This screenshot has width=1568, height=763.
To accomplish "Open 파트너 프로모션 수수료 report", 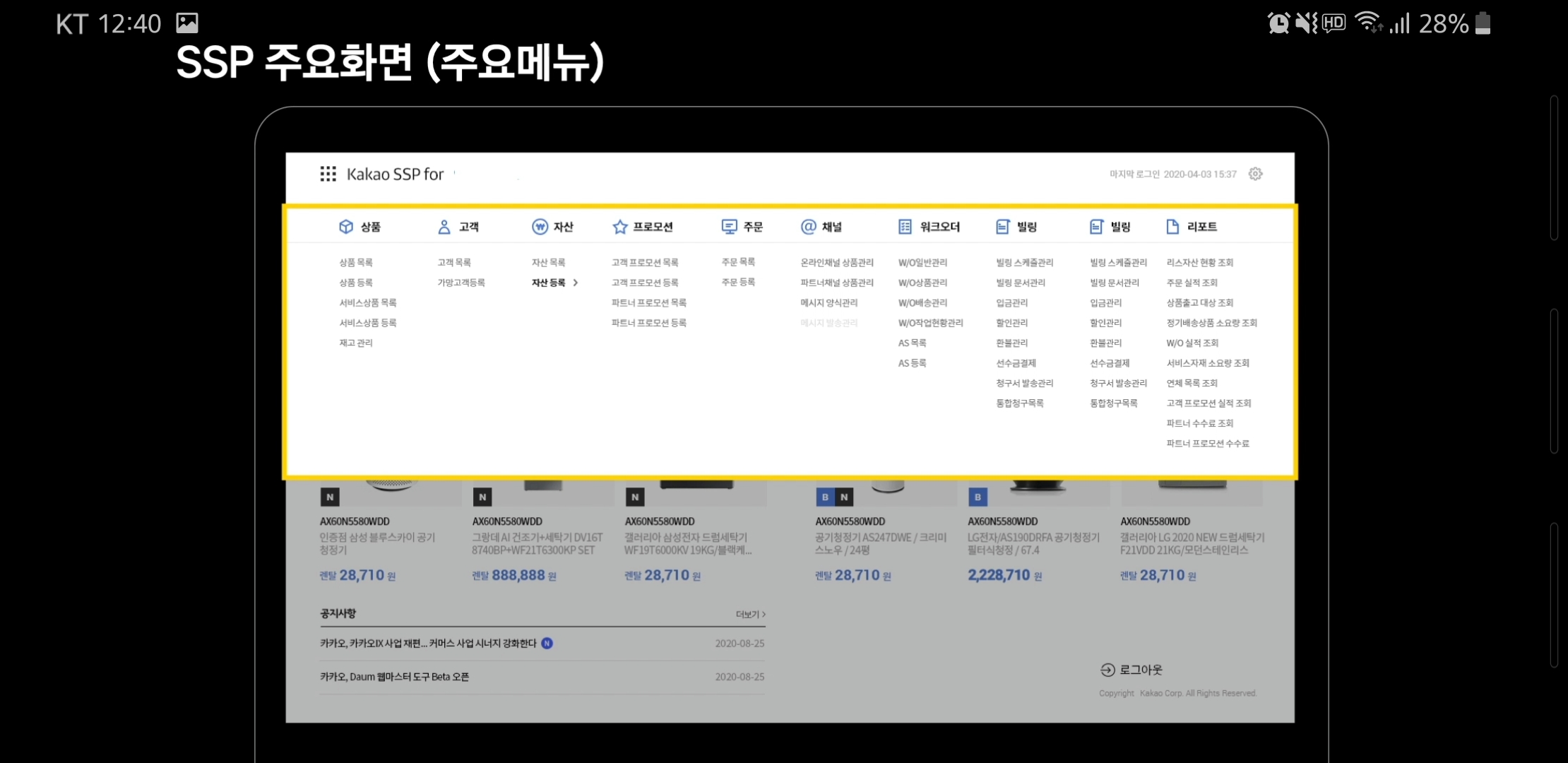I will click(1208, 444).
